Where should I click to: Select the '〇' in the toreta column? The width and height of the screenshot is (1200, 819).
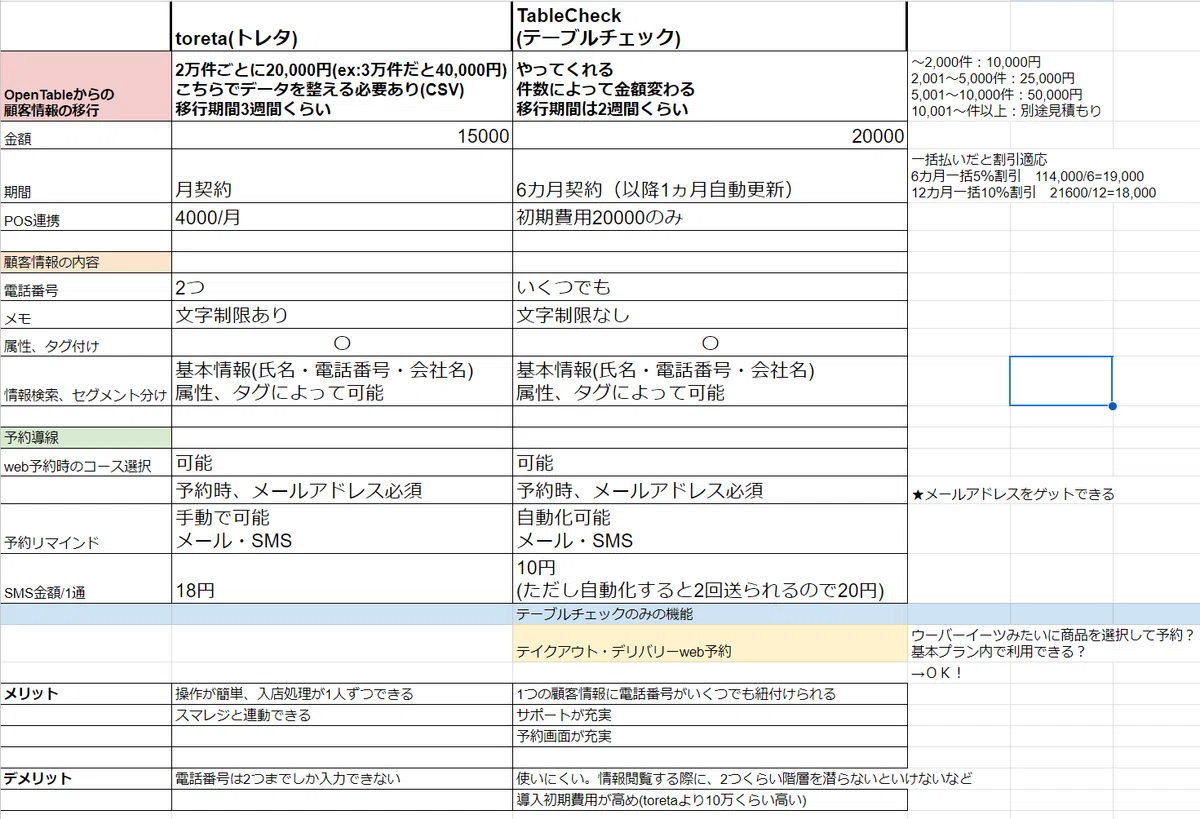point(341,342)
